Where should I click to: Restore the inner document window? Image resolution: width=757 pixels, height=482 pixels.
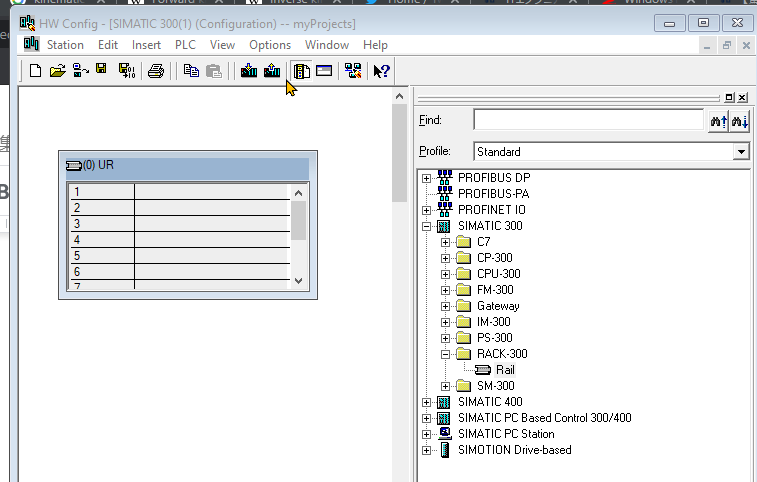[727, 46]
